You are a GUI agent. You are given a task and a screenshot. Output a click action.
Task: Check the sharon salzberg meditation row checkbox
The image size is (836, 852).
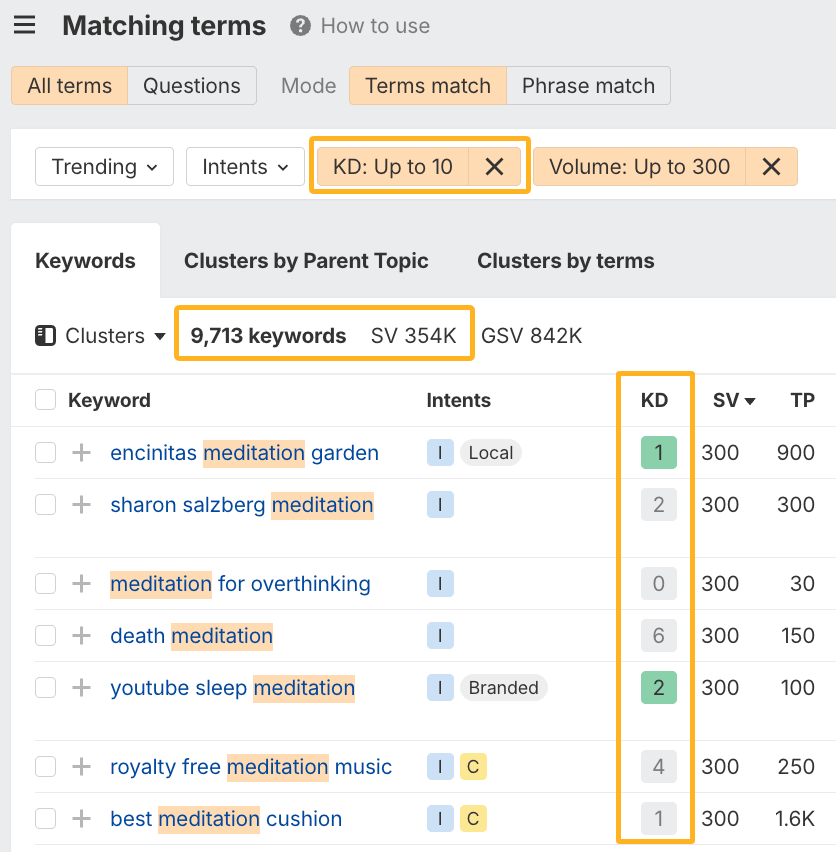[x=46, y=505]
